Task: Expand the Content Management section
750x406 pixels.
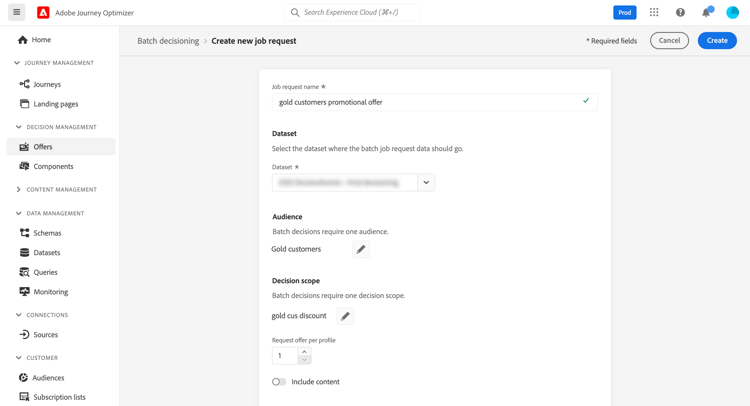Action: point(18,189)
